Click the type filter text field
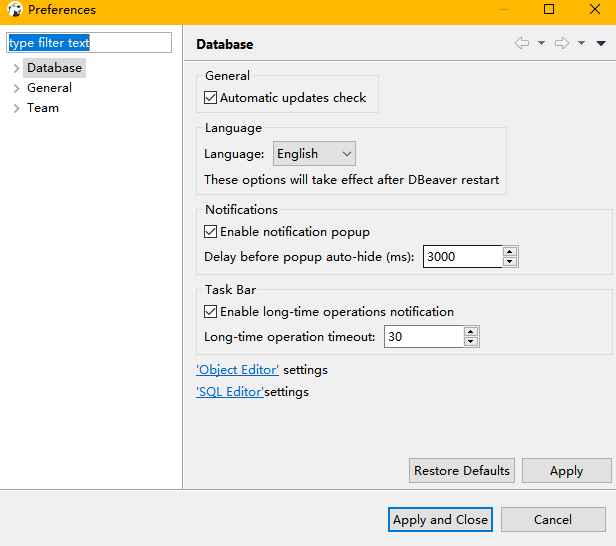The width and height of the screenshot is (616, 546). pyautogui.click(x=89, y=42)
